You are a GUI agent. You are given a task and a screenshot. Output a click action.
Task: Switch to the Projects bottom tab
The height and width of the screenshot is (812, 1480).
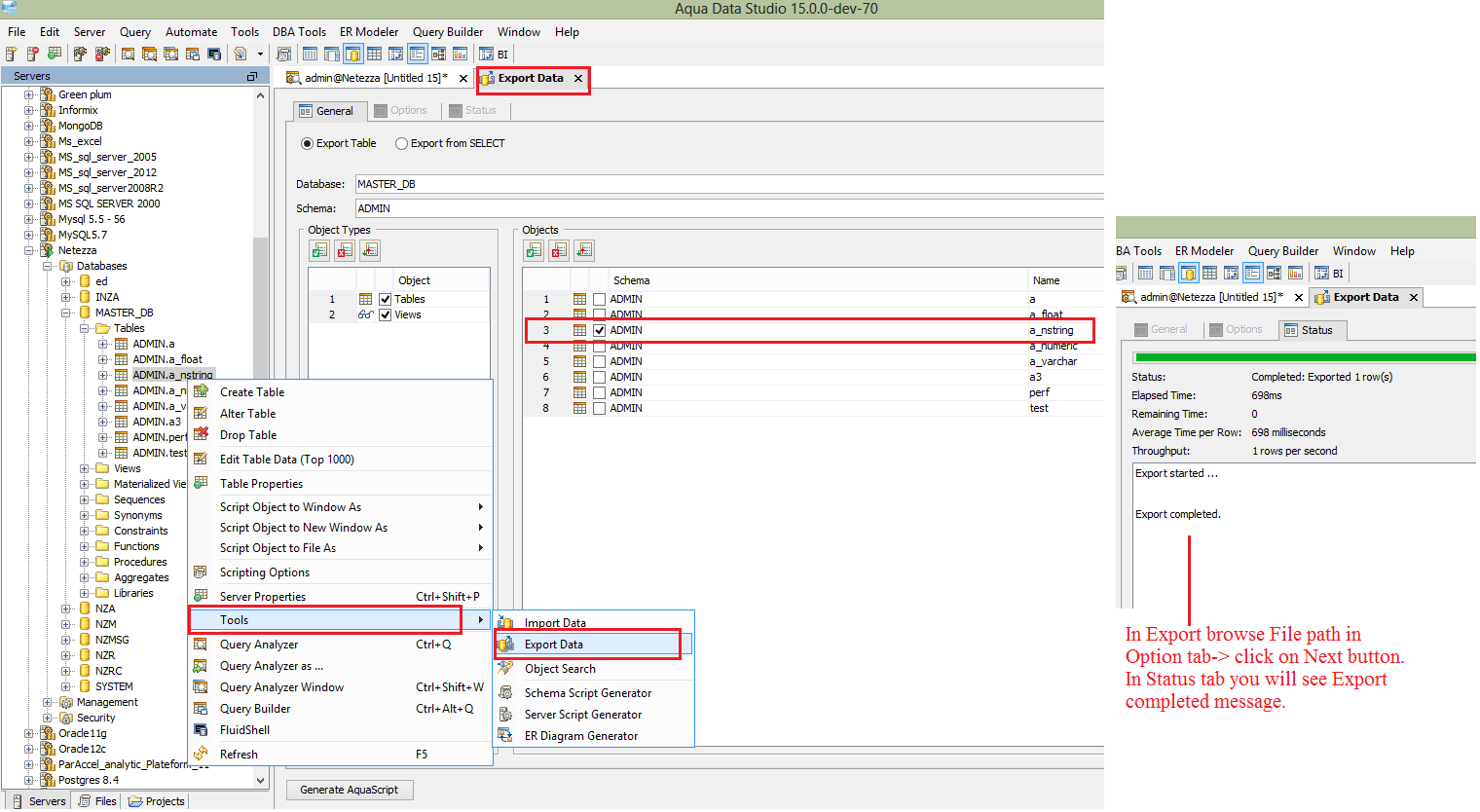(157, 801)
